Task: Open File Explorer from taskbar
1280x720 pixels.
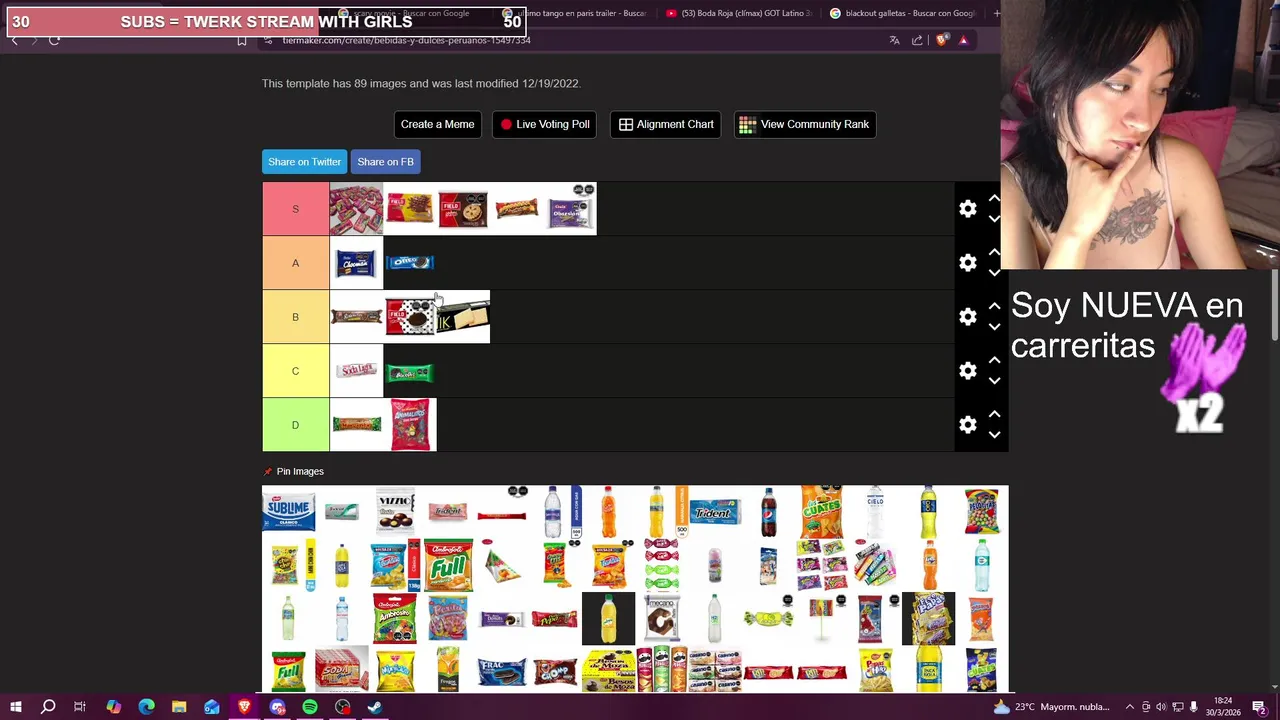Action: pos(179,707)
